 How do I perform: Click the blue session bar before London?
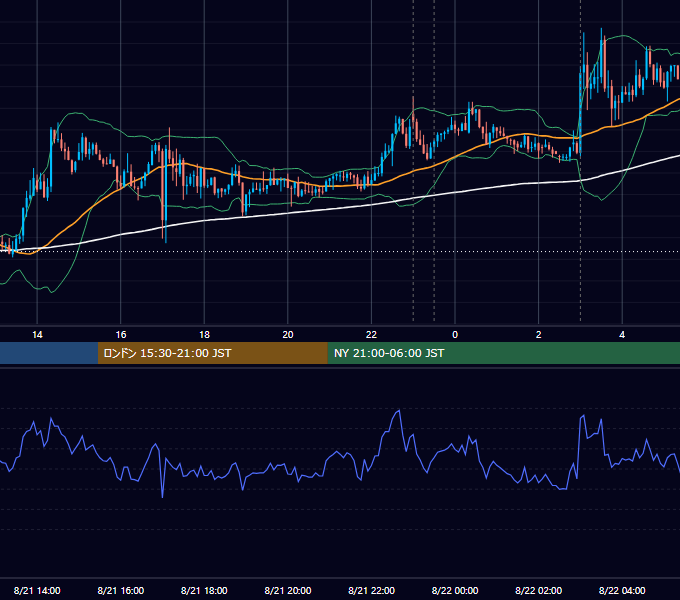(x=49, y=353)
